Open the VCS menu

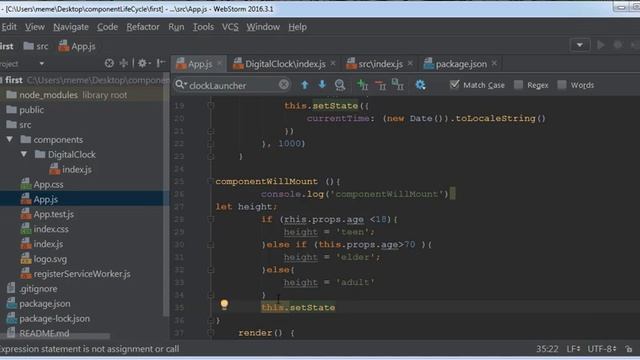(x=230, y=27)
